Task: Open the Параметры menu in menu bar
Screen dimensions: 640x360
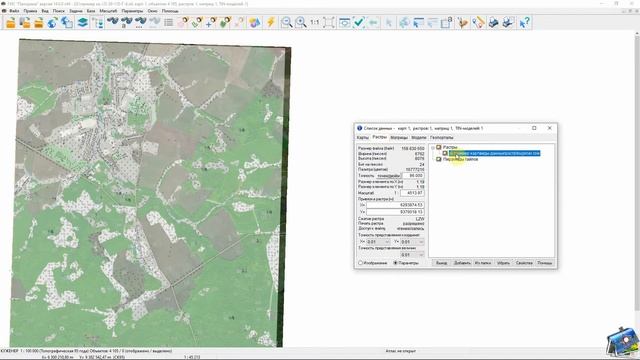Action: click(x=132, y=11)
